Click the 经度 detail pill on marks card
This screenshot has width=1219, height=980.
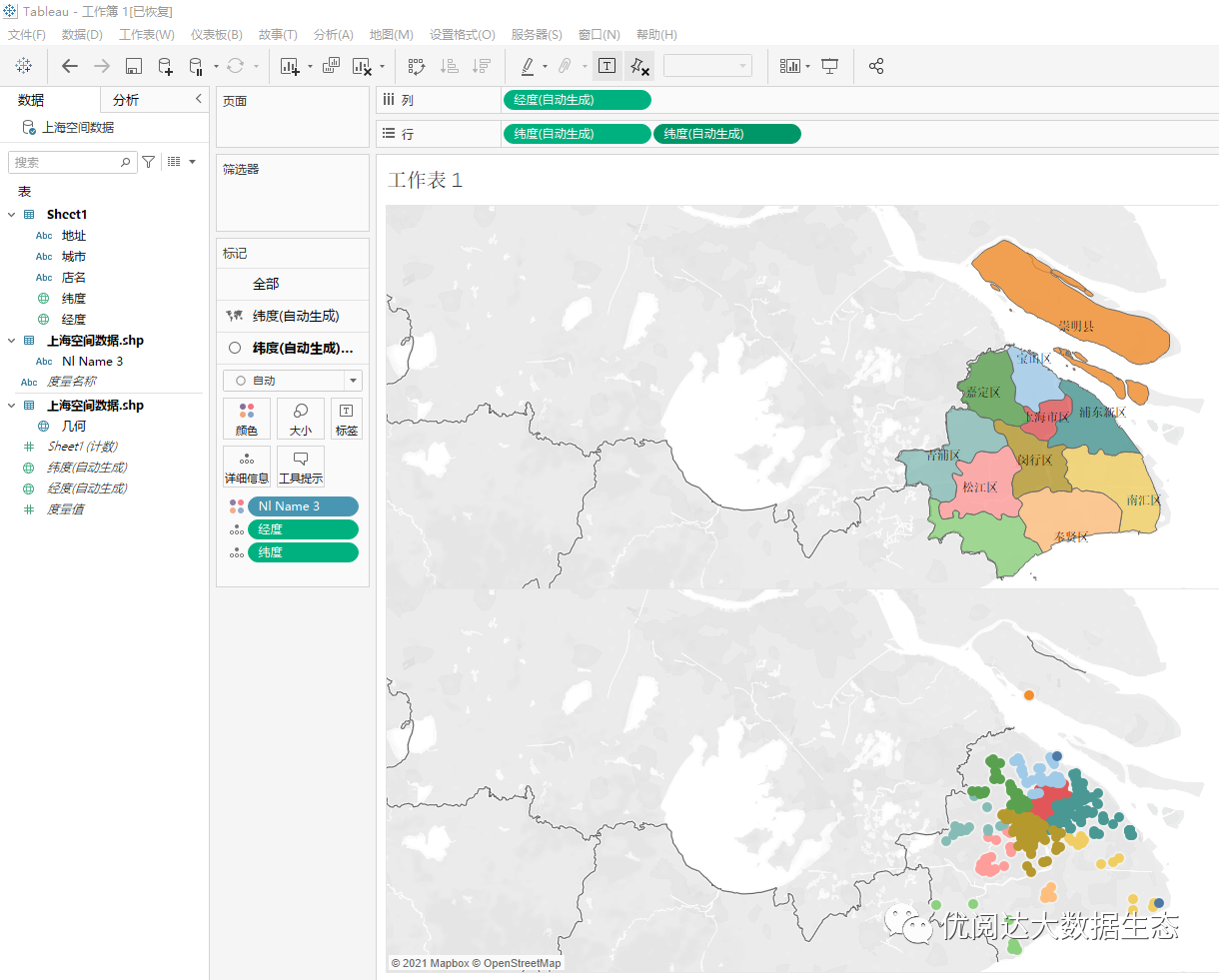(303, 529)
